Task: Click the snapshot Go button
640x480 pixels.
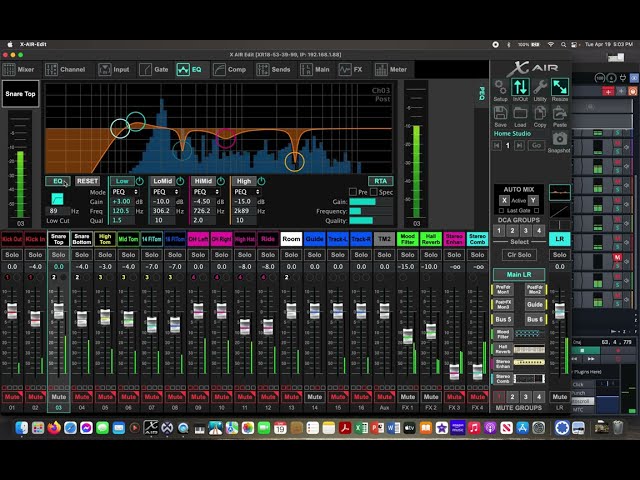Action: click(536, 145)
